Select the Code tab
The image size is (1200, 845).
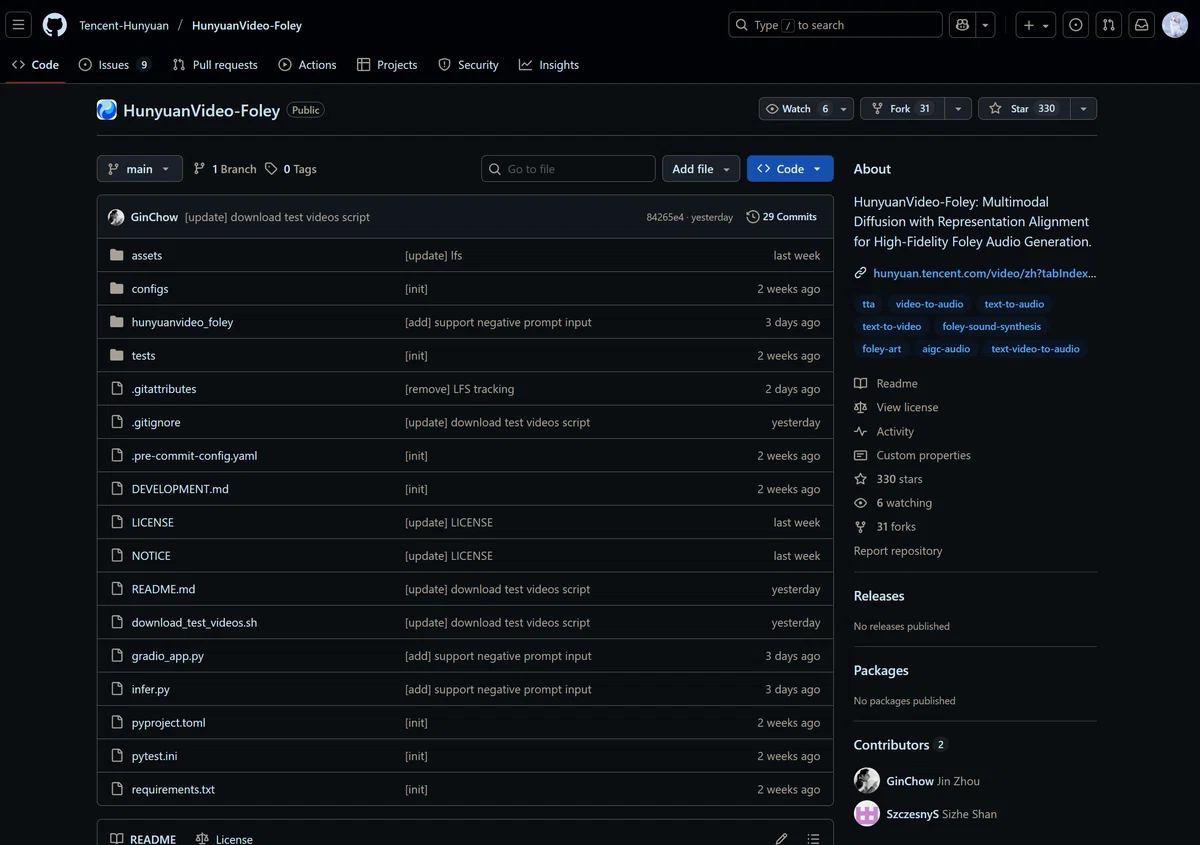click(35, 65)
